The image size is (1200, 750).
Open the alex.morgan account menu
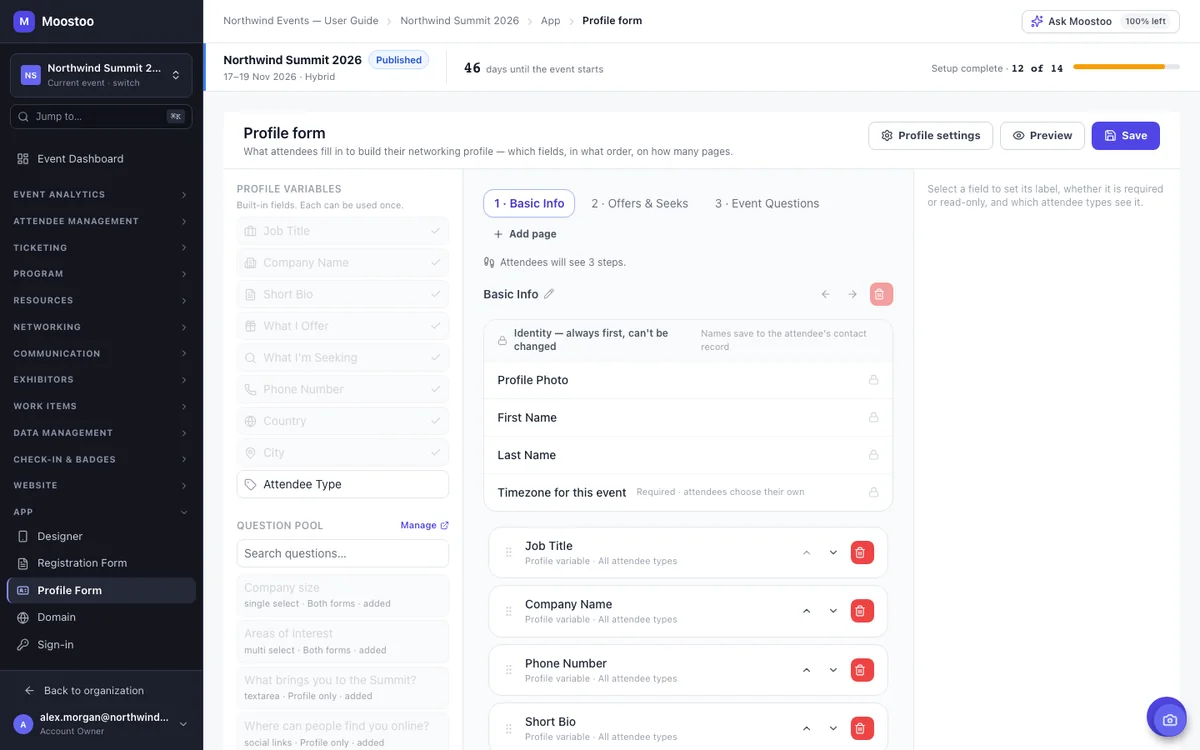click(101, 724)
